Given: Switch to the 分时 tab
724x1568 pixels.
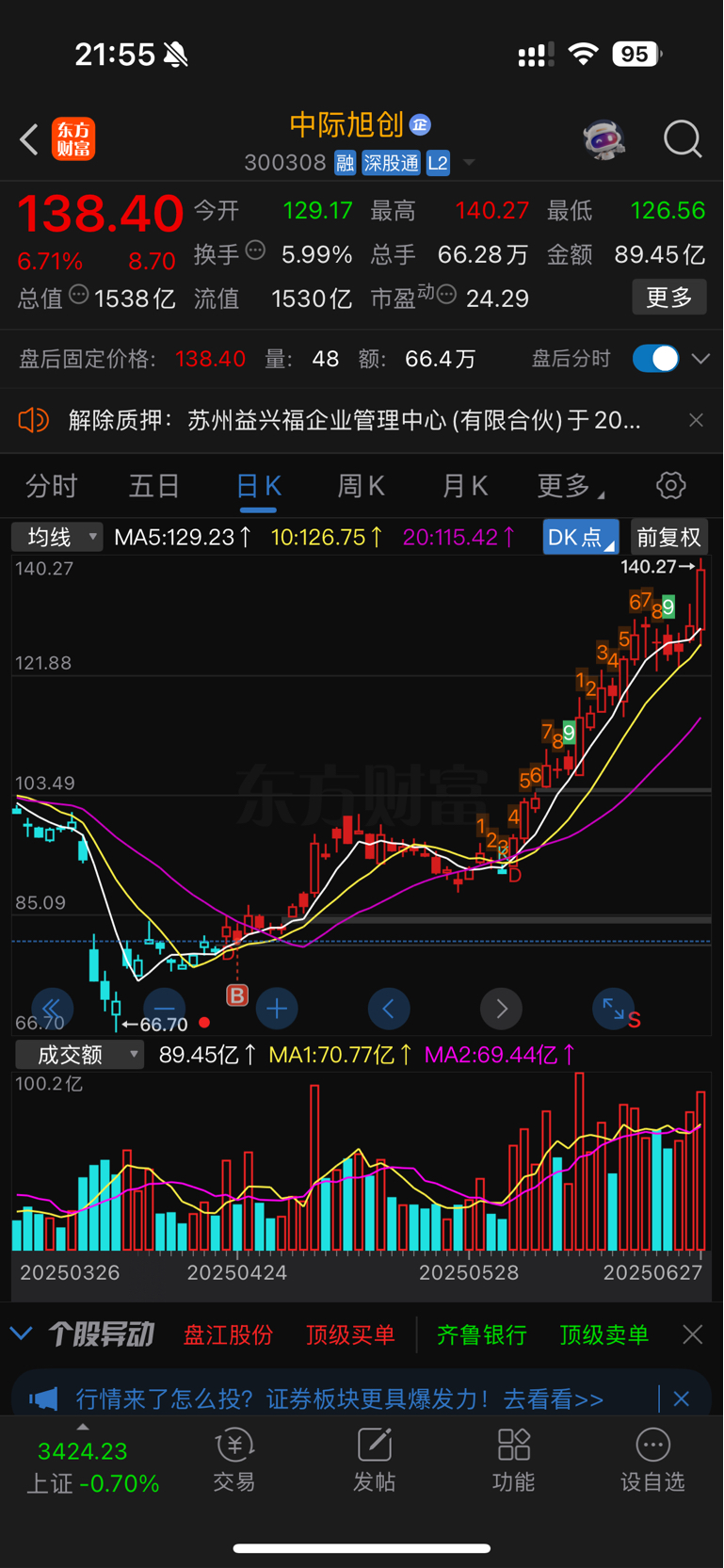Looking at the screenshot, I should (x=52, y=486).
